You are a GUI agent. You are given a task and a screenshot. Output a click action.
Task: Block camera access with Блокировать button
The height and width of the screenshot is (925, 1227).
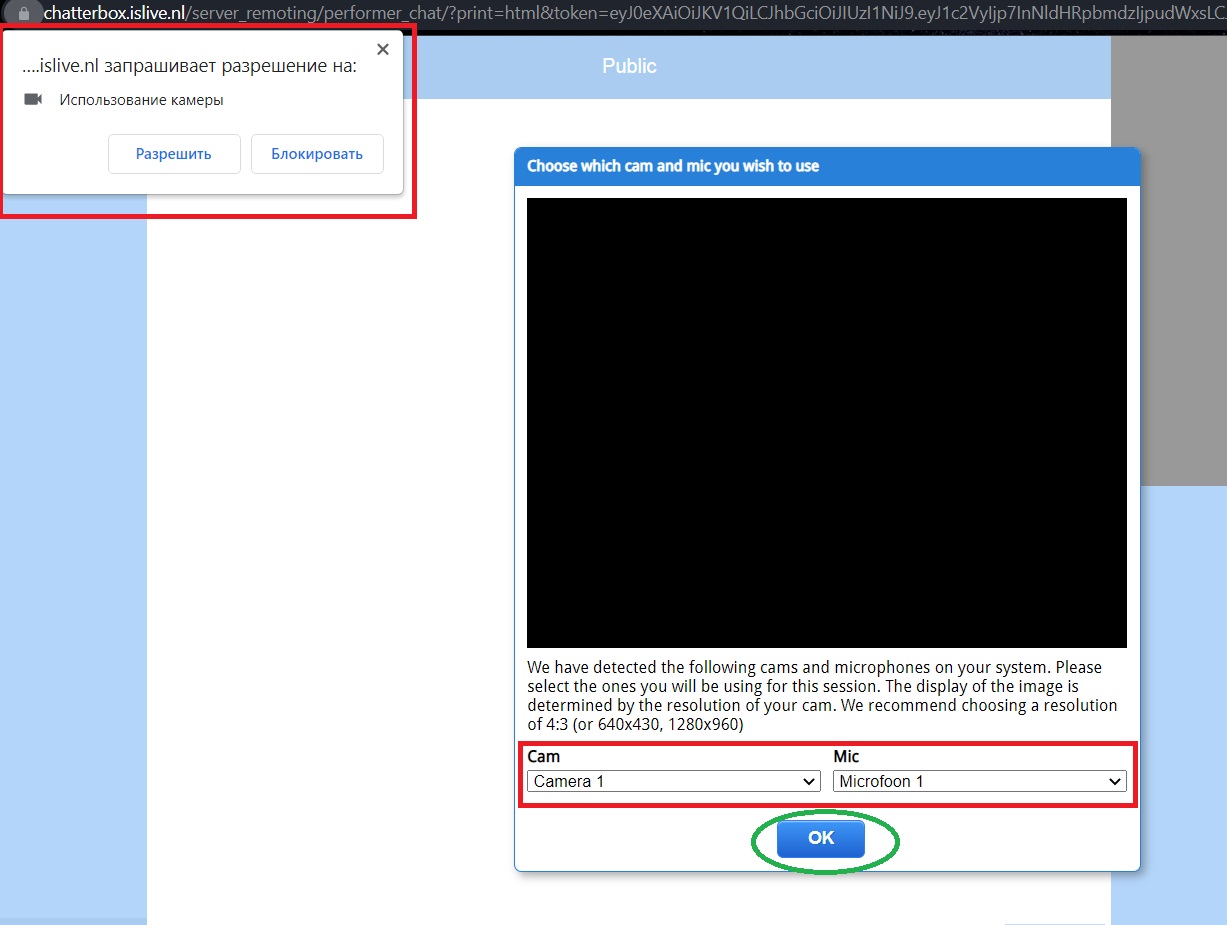(317, 154)
